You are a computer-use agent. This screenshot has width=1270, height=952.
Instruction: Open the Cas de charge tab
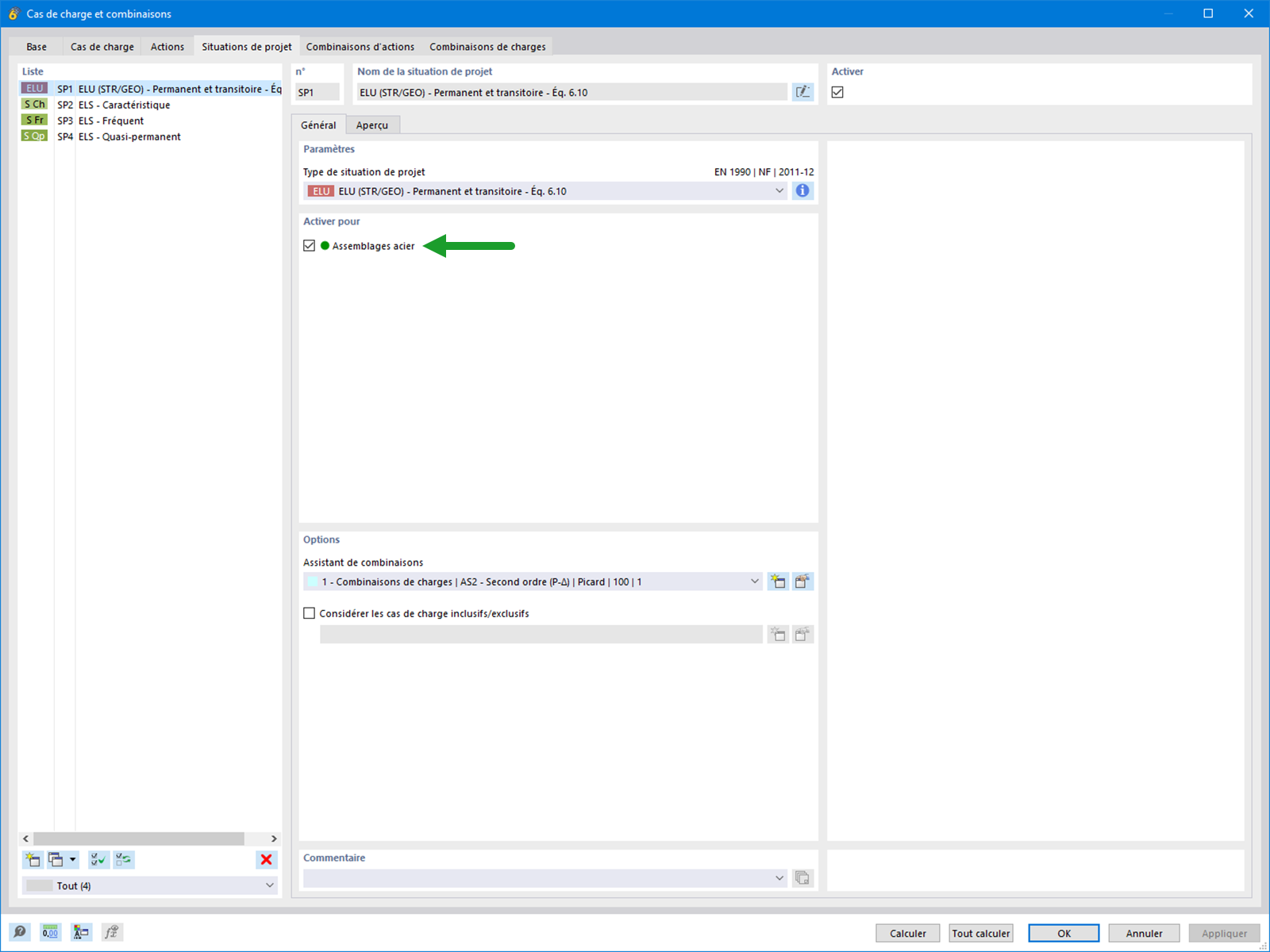(x=102, y=47)
